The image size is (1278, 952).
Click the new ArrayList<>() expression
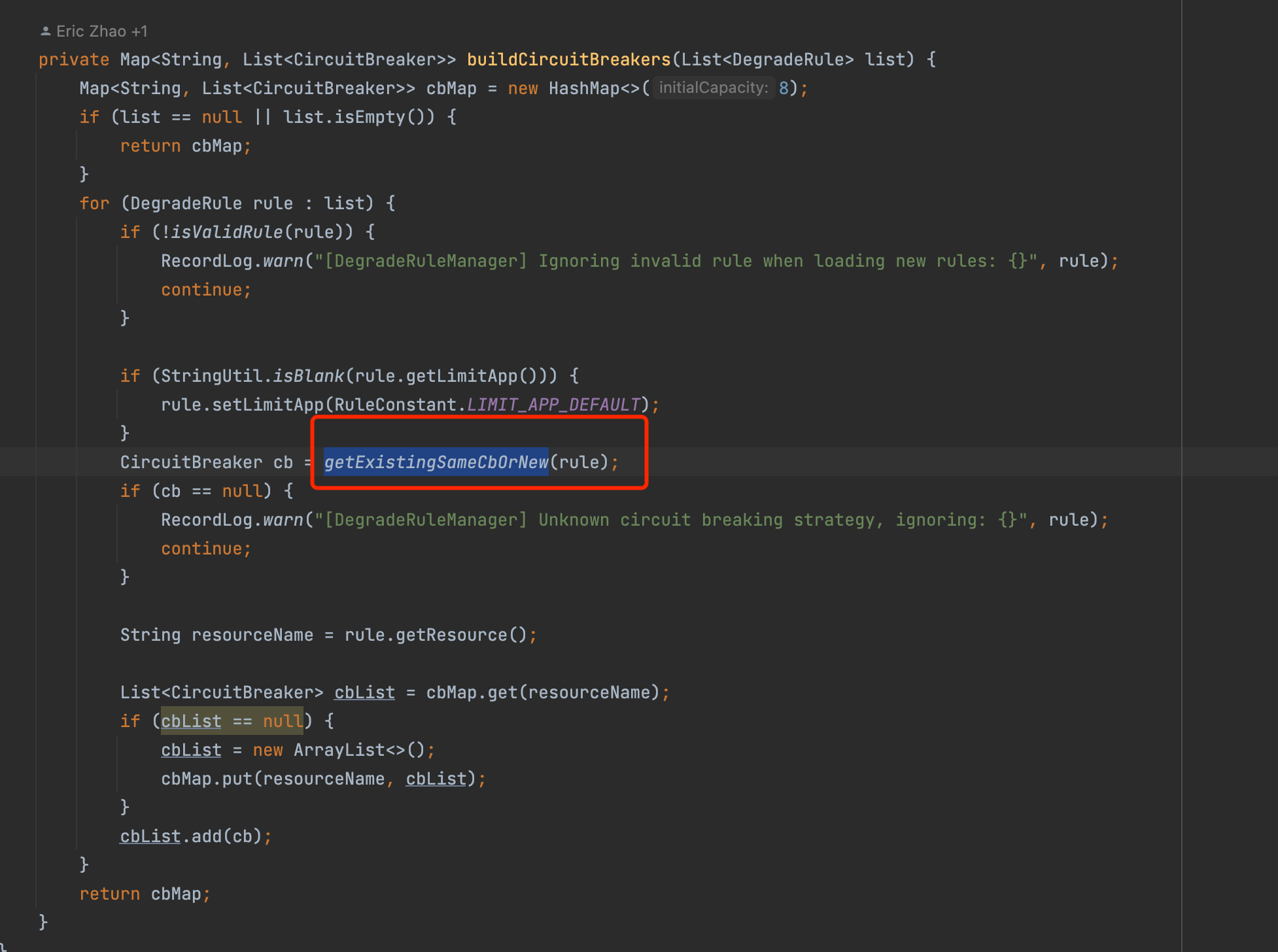[340, 749]
